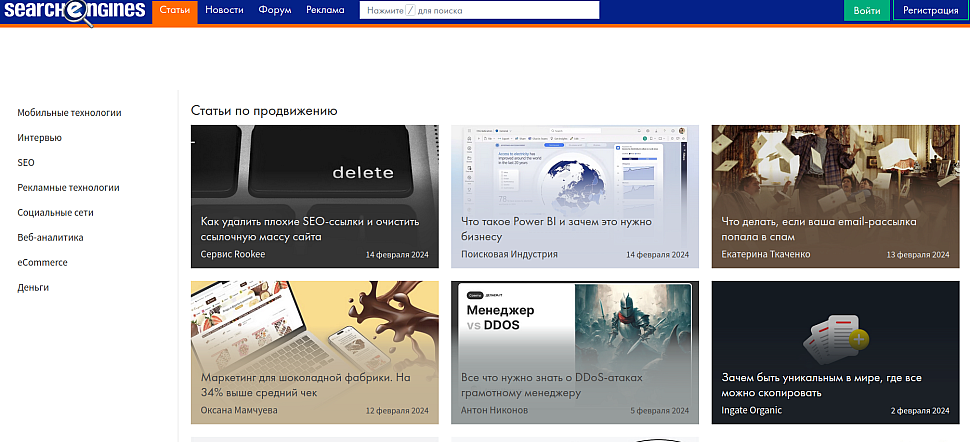Click the date 12 февраля 2024

[x=397, y=411]
